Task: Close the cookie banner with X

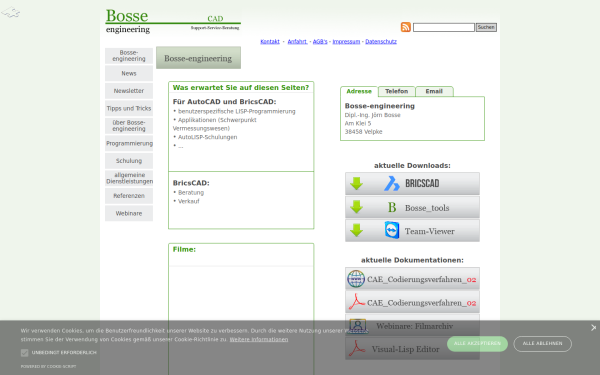Action: pos(593,328)
